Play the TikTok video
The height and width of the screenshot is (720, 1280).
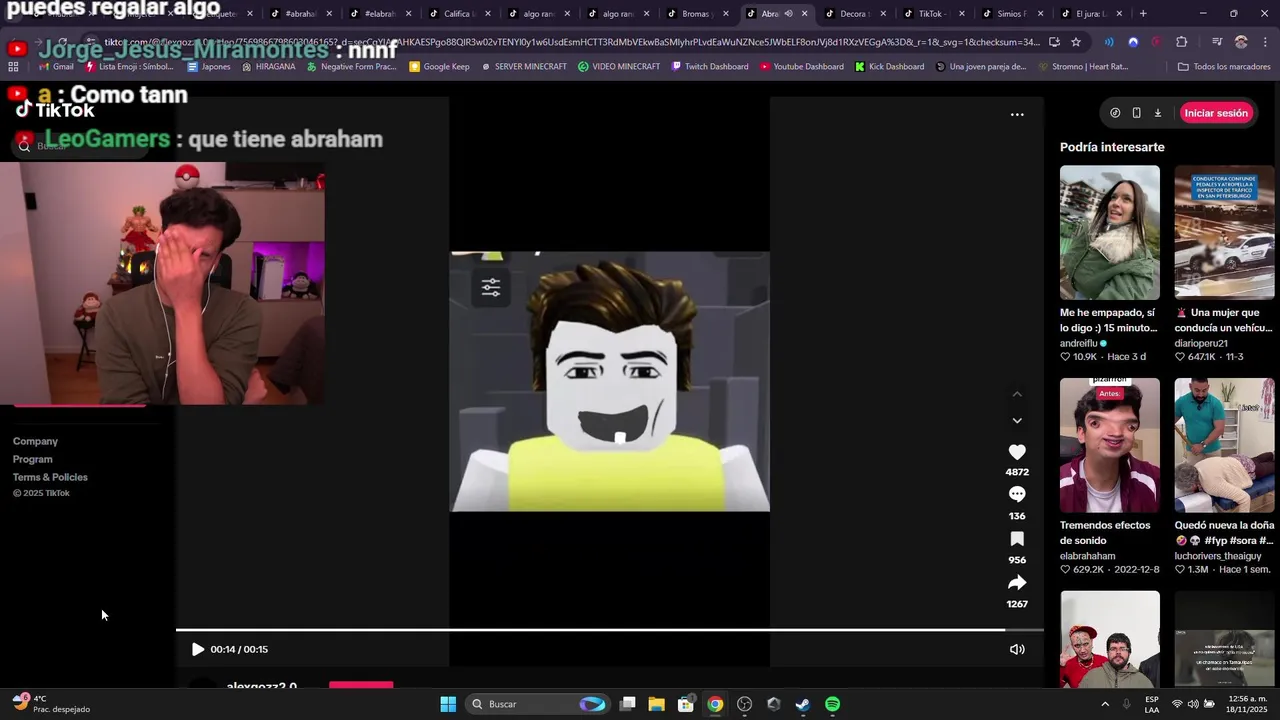[197, 649]
